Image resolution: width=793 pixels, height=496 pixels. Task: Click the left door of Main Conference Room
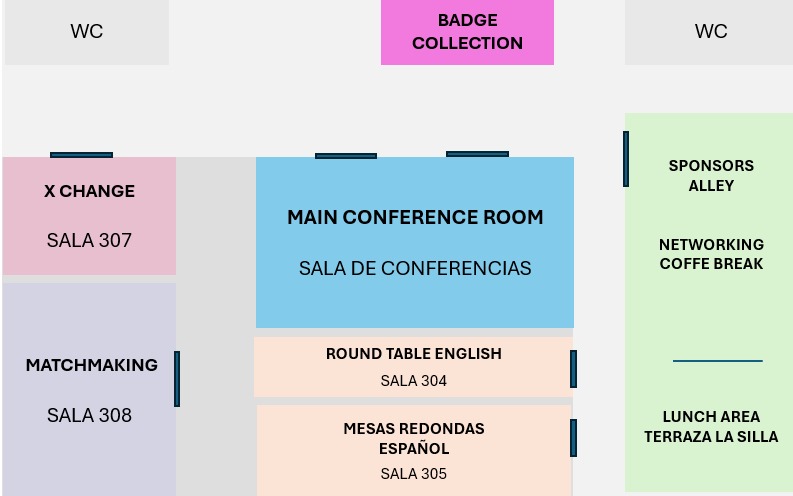346,156
